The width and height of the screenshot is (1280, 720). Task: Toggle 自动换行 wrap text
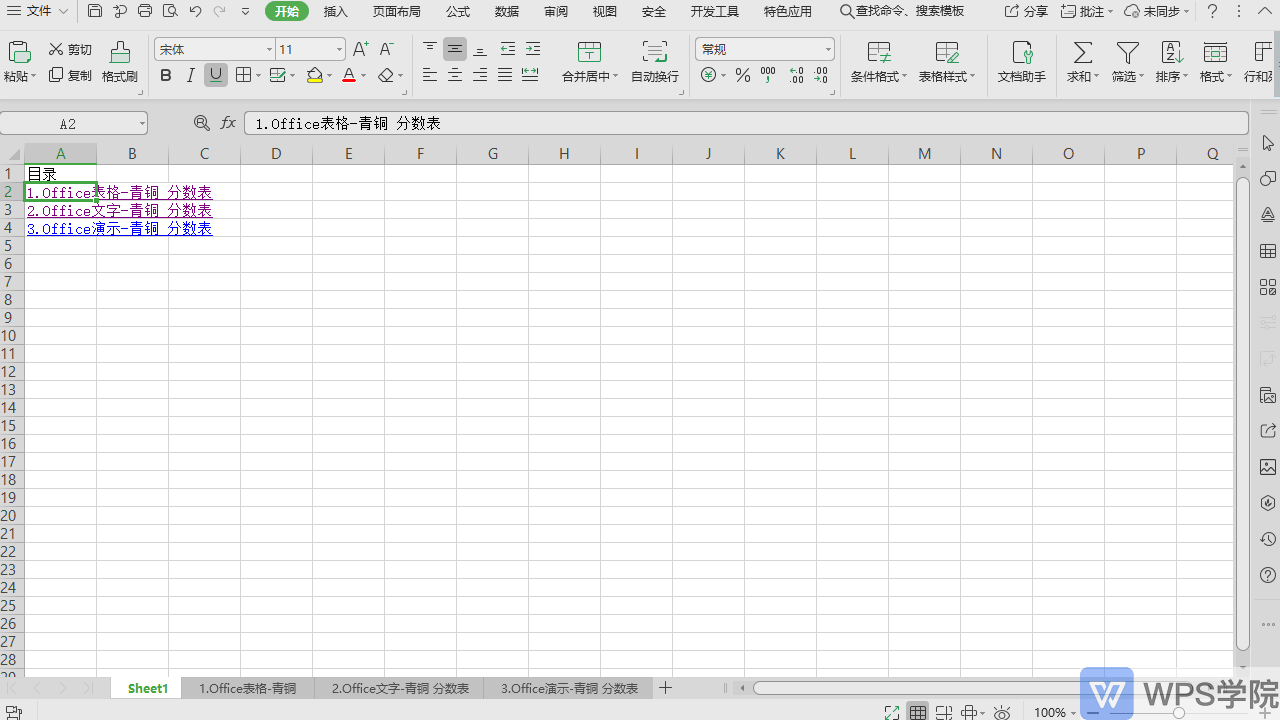pyautogui.click(x=655, y=62)
